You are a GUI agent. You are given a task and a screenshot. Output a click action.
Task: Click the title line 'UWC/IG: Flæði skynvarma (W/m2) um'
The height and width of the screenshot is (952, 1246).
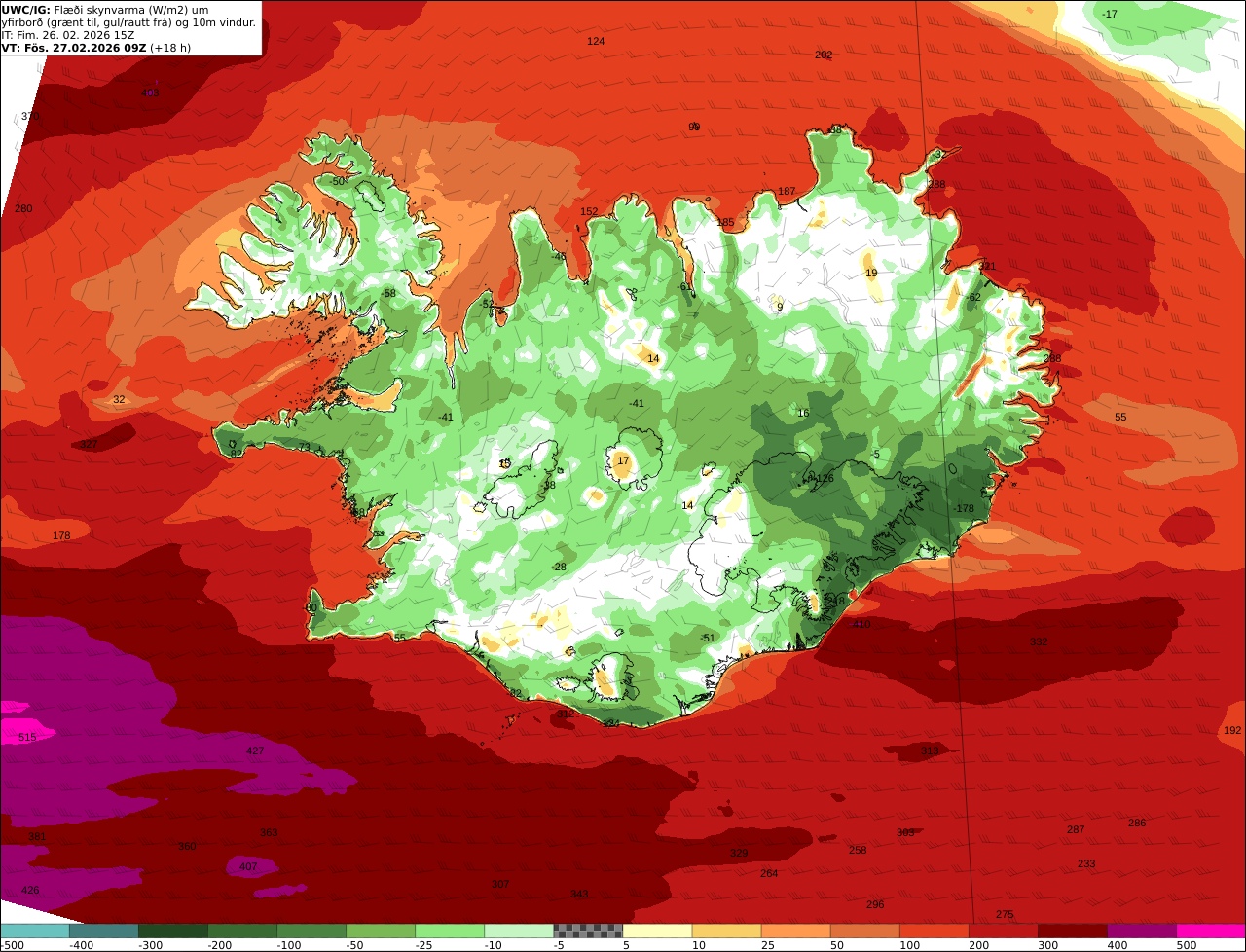pos(105,9)
